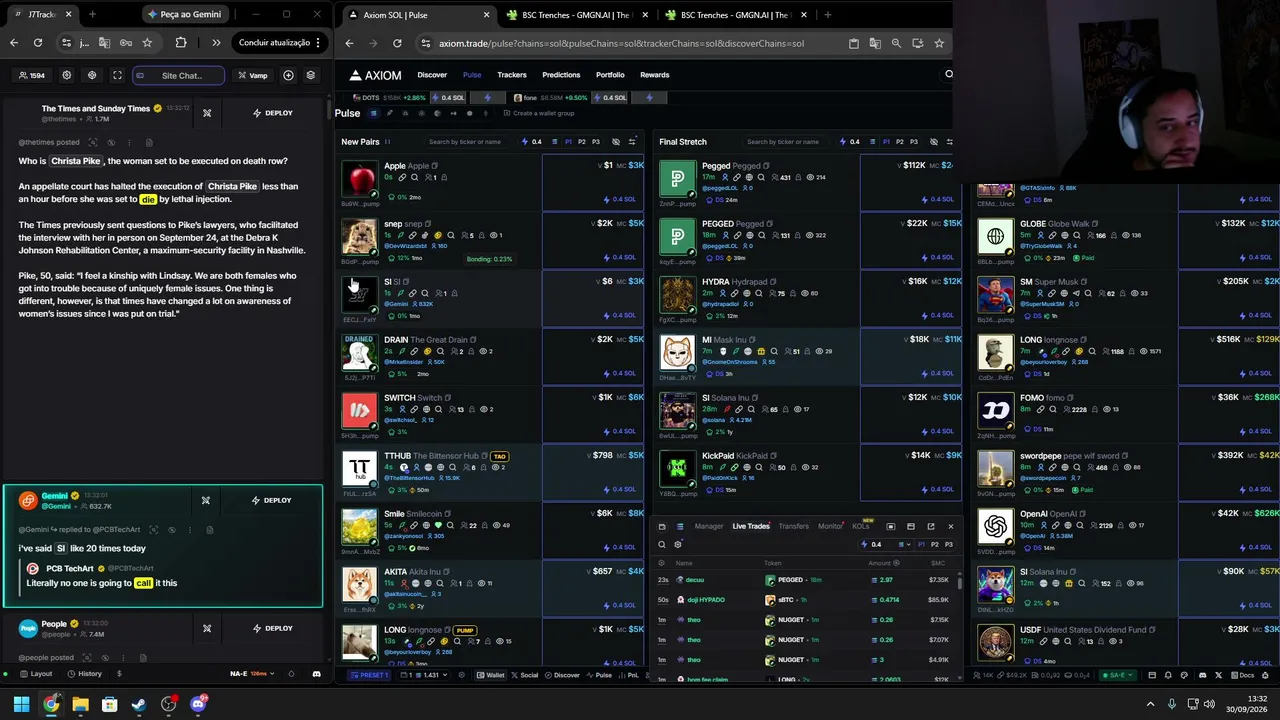This screenshot has height=720, width=1280.
Task: Select preset P3 in Live Trades panel
Action: [x=949, y=544]
